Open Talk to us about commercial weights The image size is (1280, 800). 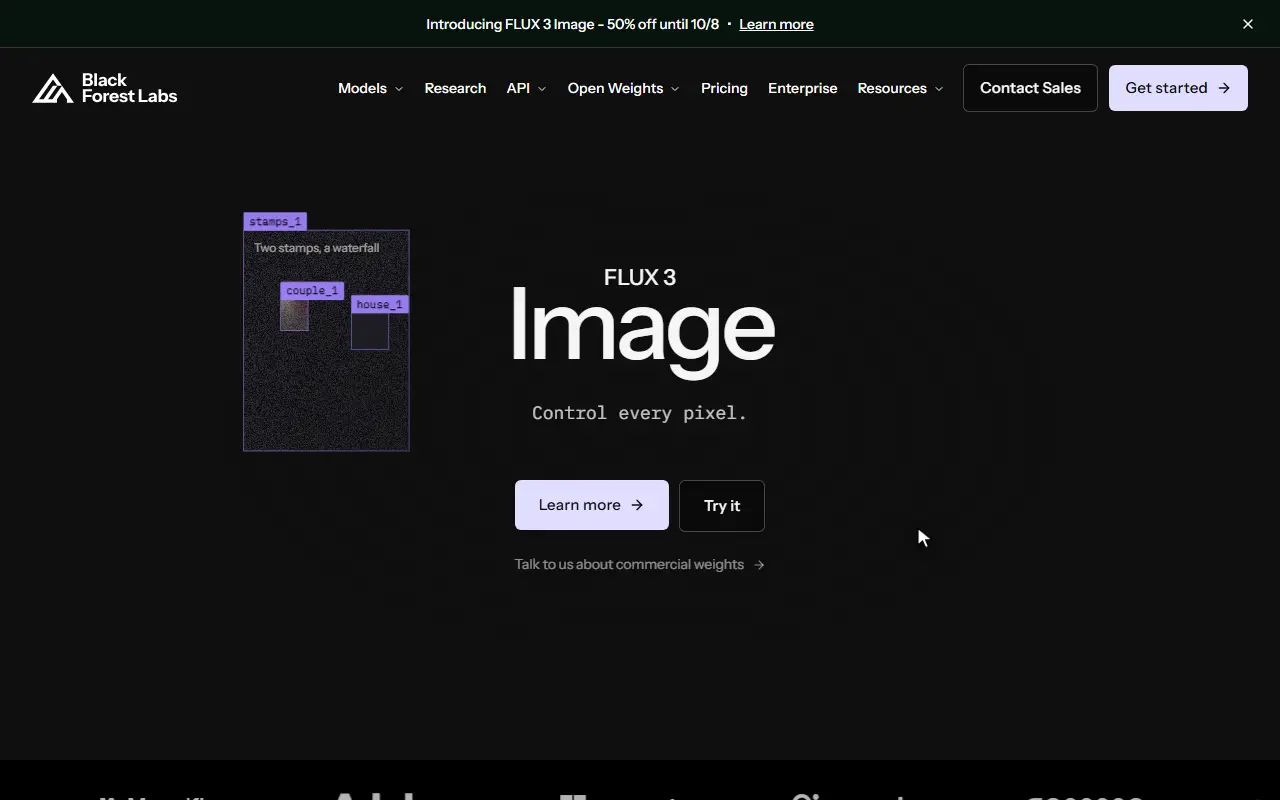tap(640, 564)
